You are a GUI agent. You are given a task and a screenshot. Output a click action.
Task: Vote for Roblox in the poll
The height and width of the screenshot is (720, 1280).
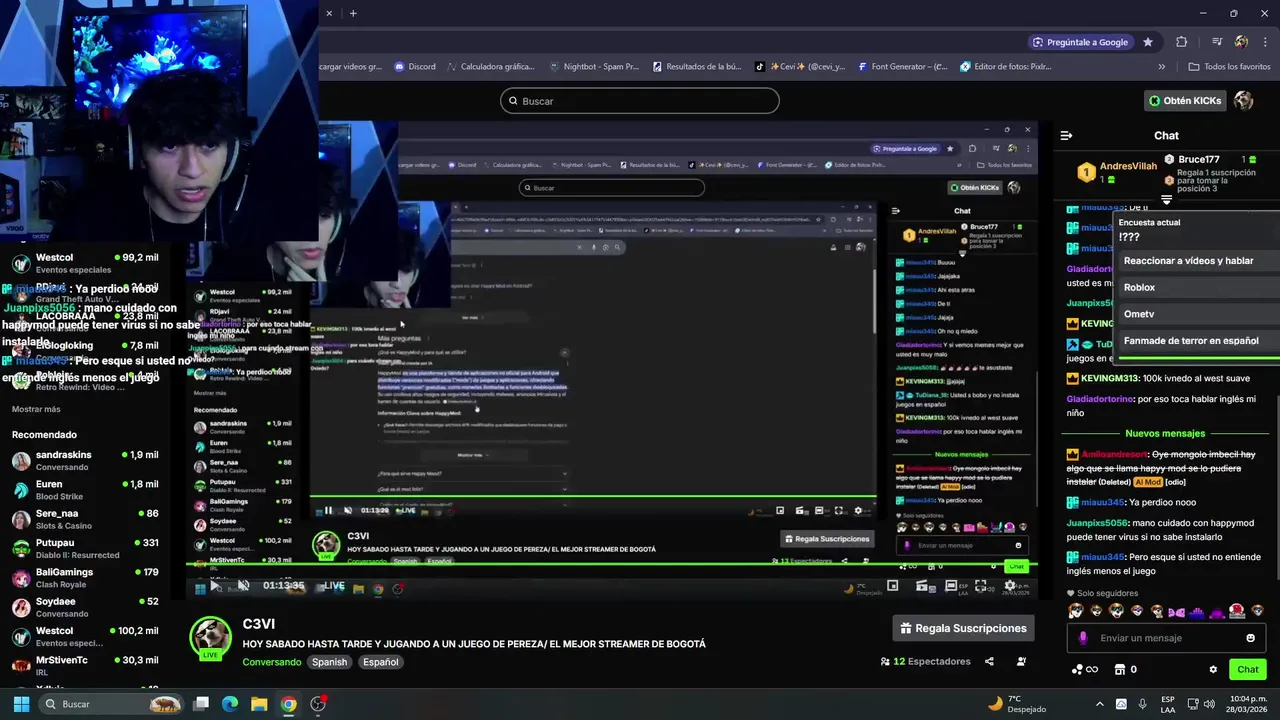(x=1199, y=287)
